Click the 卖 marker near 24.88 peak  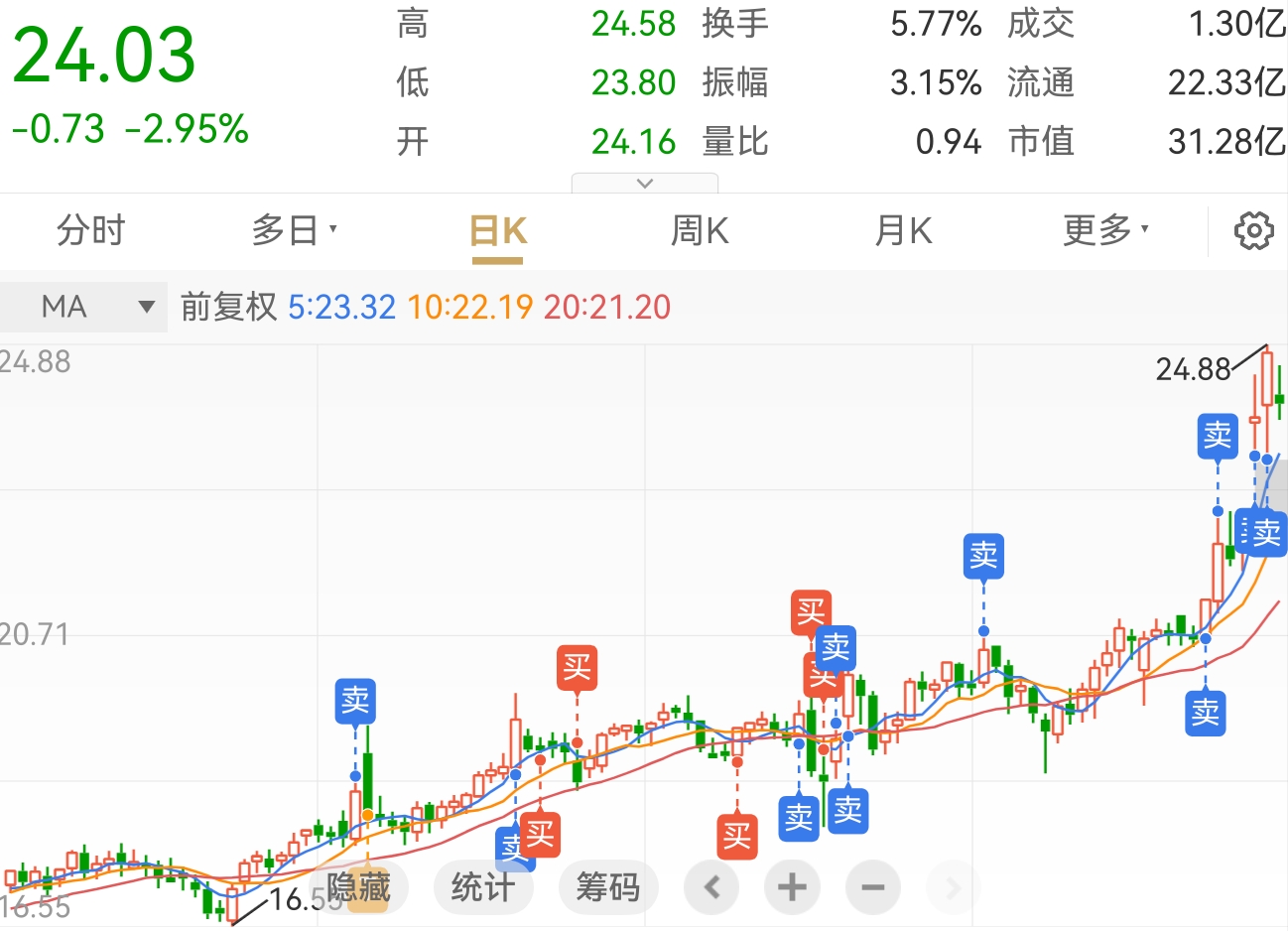pos(1218,436)
